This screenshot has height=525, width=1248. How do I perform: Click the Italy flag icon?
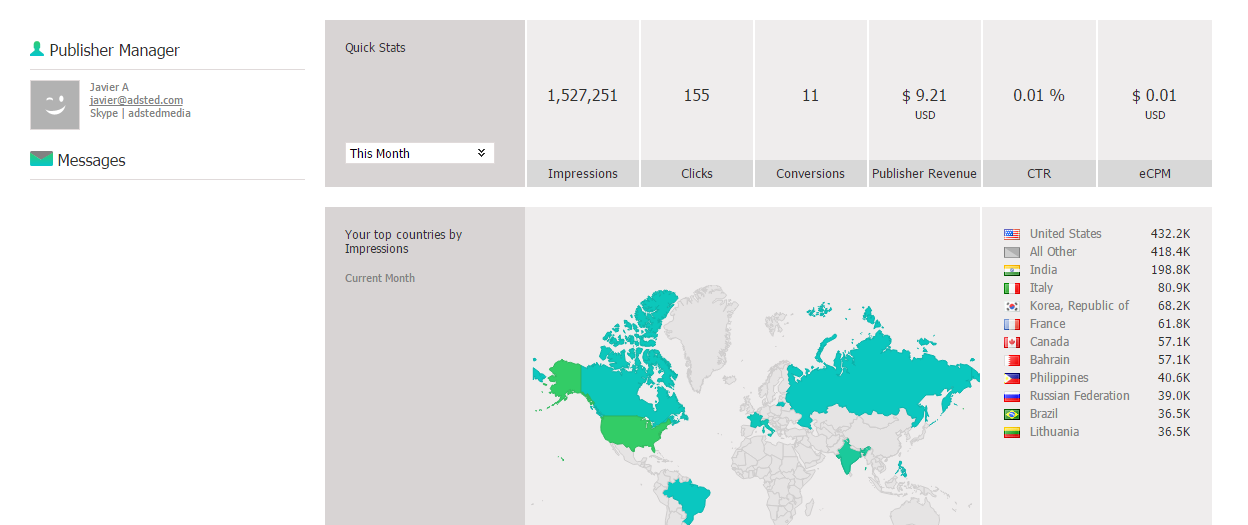tap(1011, 288)
